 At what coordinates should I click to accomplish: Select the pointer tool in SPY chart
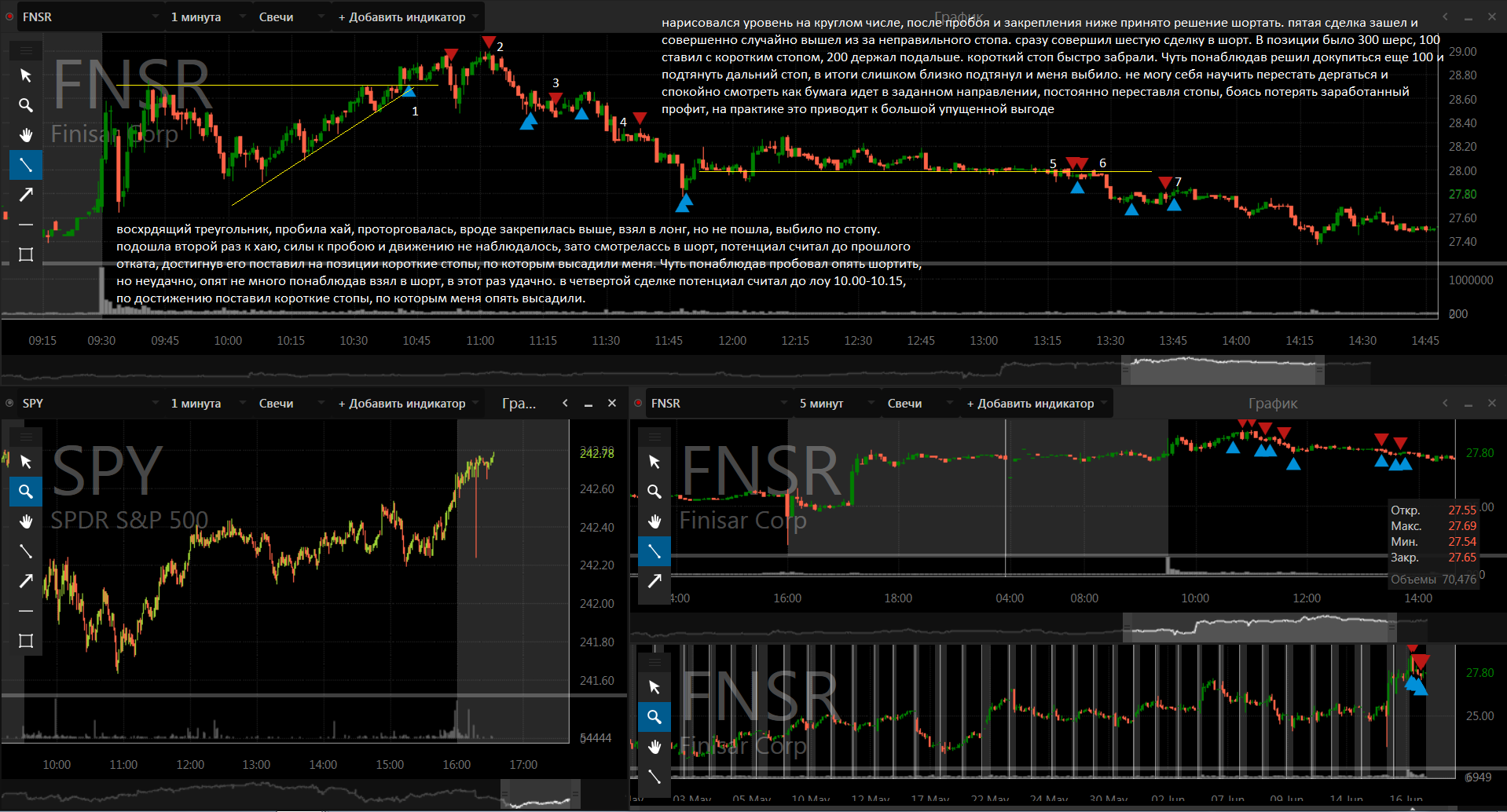tap(26, 462)
